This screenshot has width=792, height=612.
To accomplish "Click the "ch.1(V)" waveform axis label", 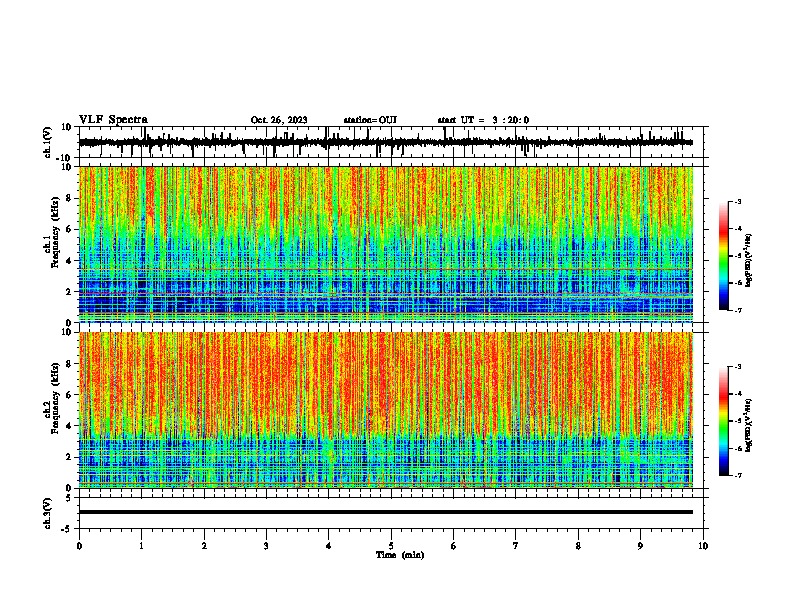I will point(48,142).
